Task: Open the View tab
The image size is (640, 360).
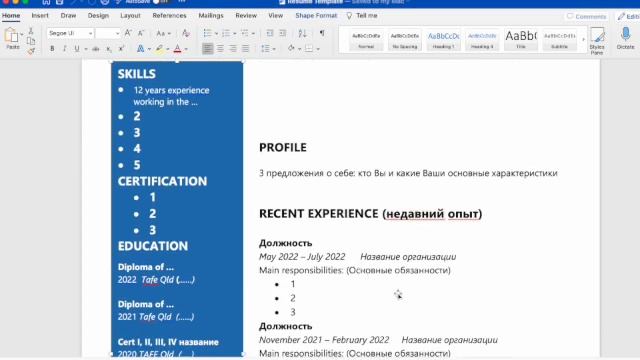Action: [x=276, y=16]
